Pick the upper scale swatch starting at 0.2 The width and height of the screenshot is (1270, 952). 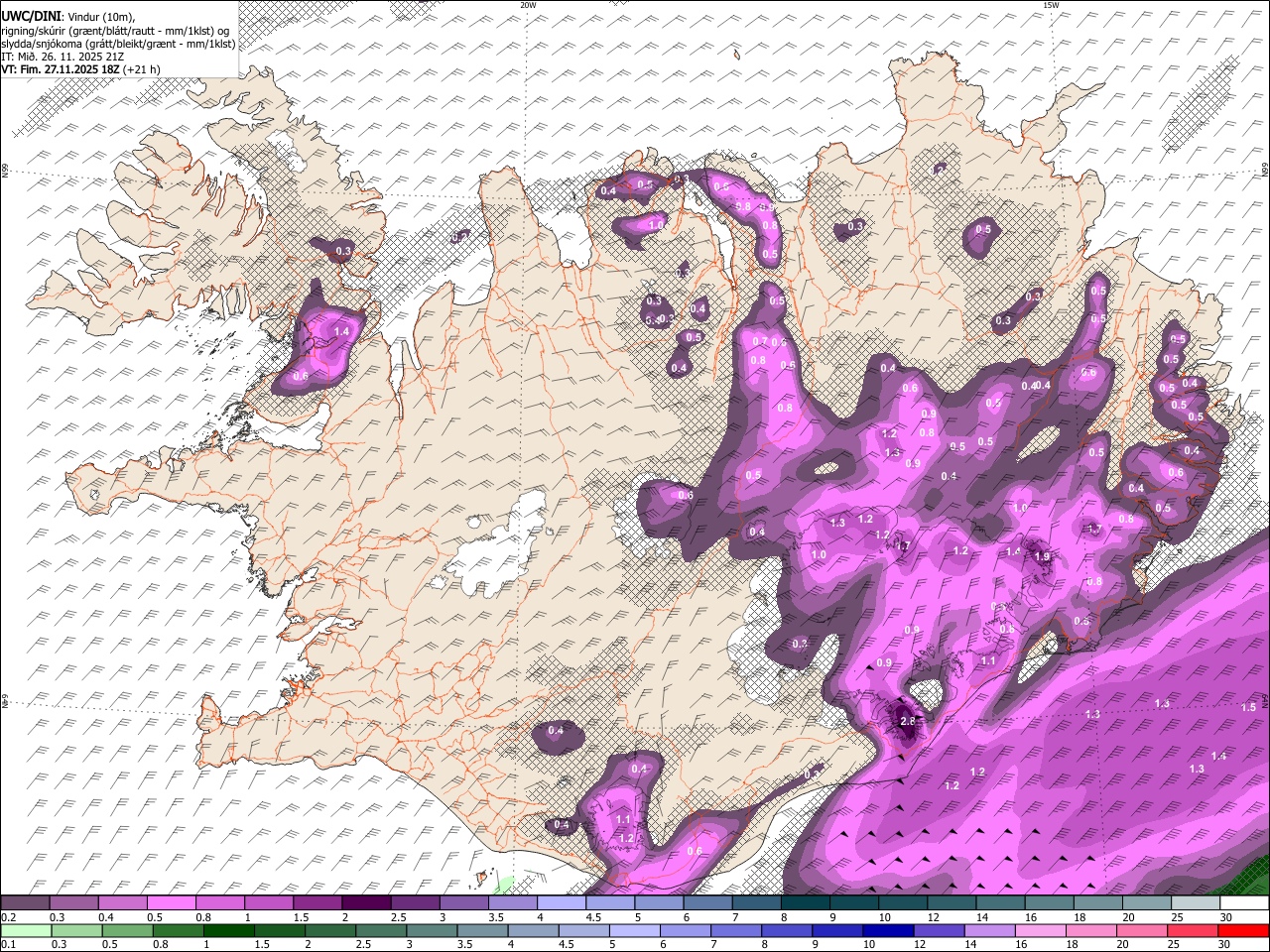pos(25,903)
